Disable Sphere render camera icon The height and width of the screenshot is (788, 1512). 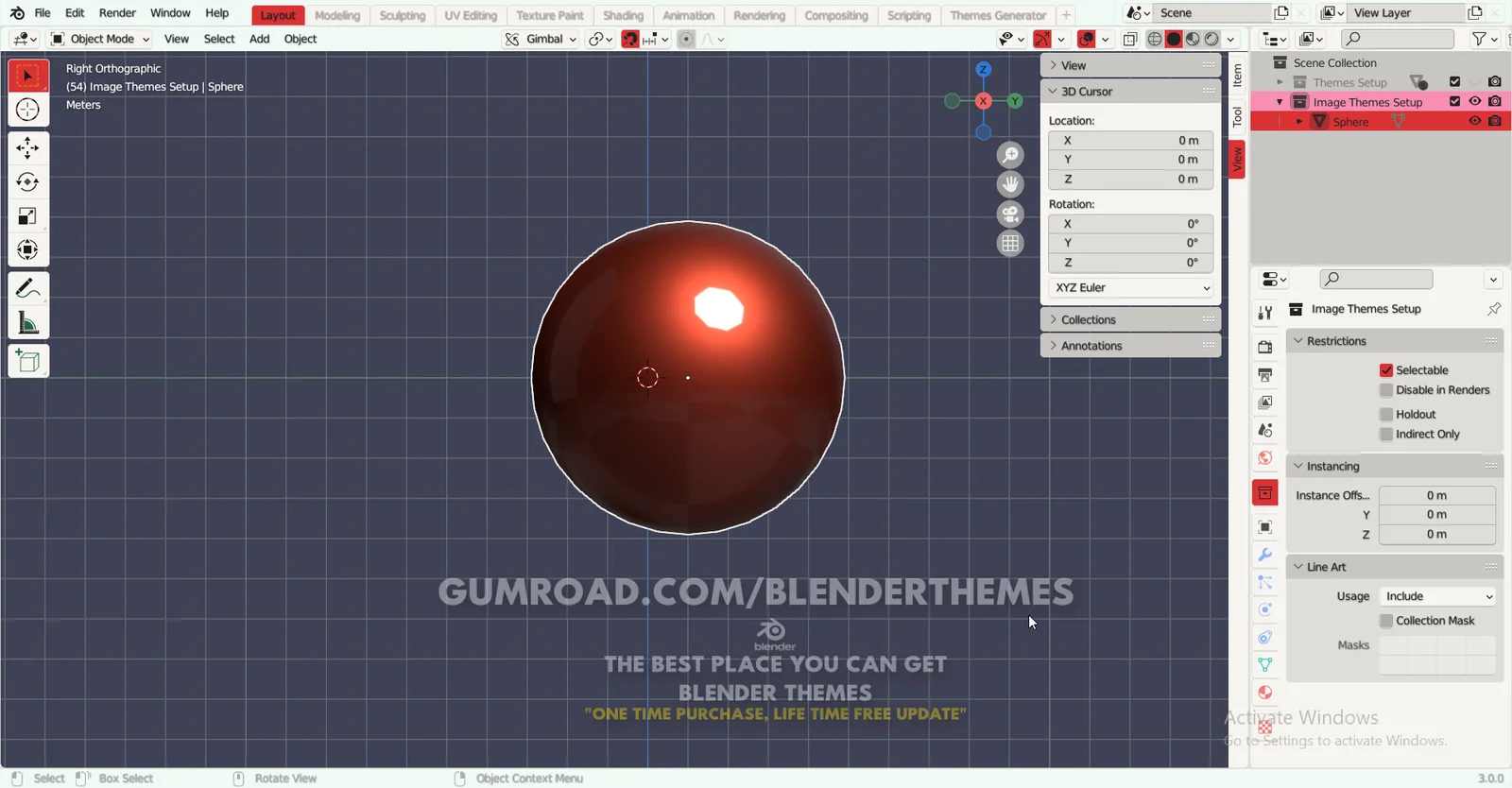(x=1495, y=121)
